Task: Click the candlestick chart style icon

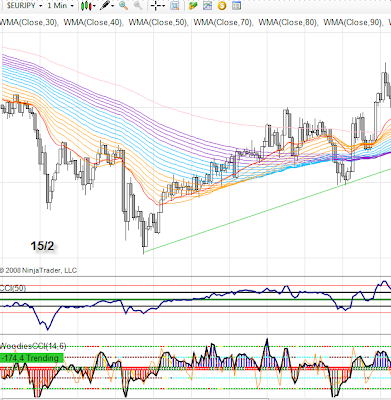Action: [86, 6]
